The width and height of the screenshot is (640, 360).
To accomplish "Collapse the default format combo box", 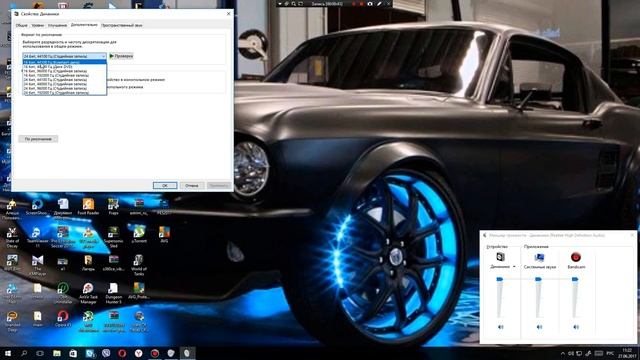I will click(103, 56).
